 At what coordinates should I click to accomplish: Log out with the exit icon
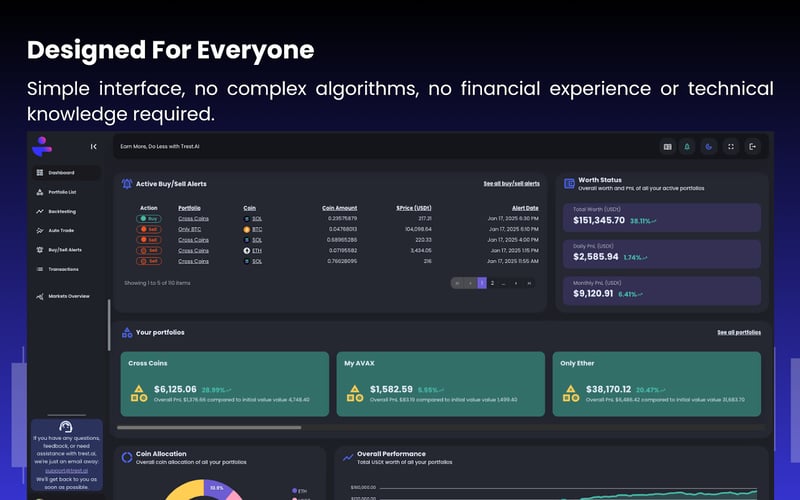[x=753, y=147]
